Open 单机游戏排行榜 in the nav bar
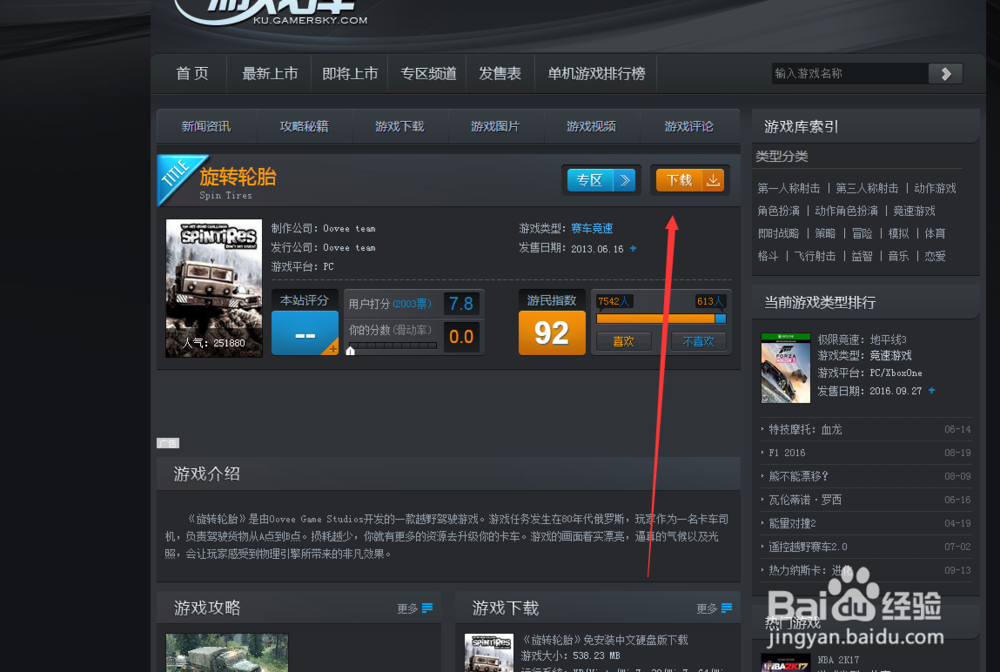The width and height of the screenshot is (1000, 672). tap(596, 74)
